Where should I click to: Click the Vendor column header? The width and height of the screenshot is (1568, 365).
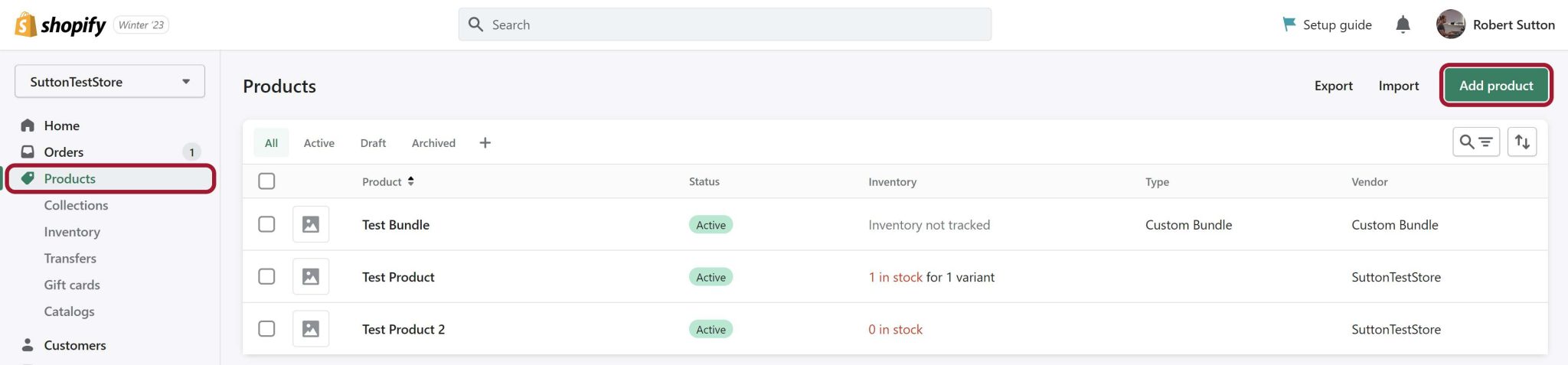tap(1369, 181)
